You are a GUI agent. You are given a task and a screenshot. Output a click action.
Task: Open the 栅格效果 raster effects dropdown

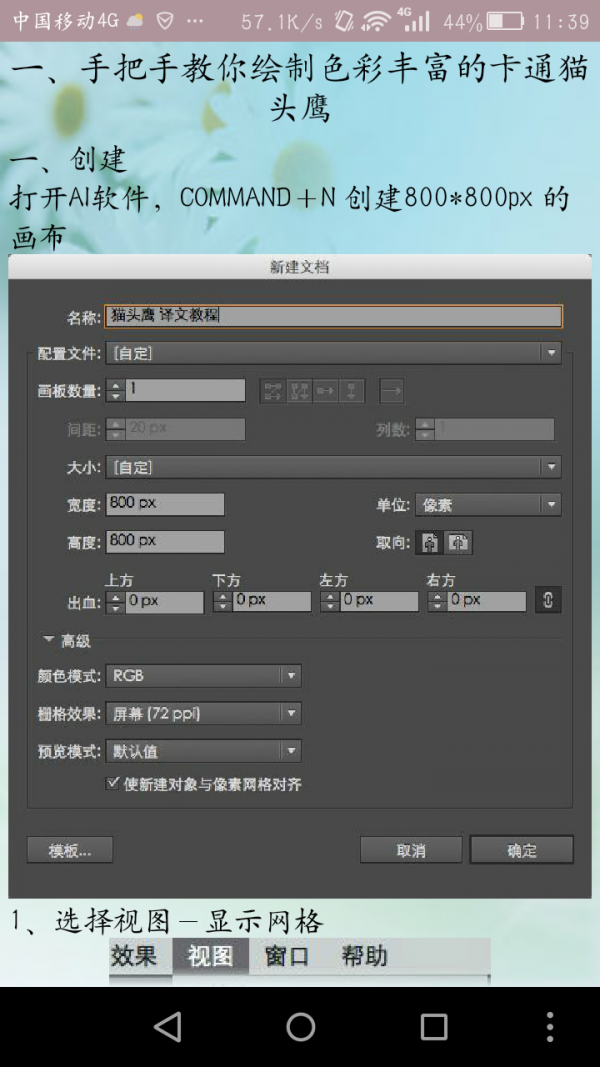click(203, 713)
